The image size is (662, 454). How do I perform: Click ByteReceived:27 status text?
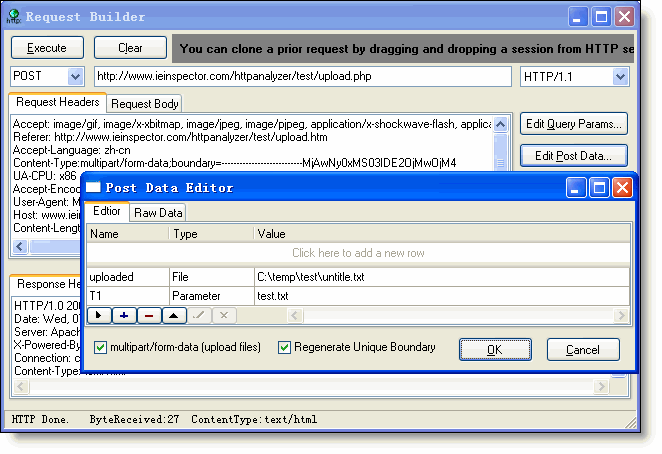[x=134, y=419]
